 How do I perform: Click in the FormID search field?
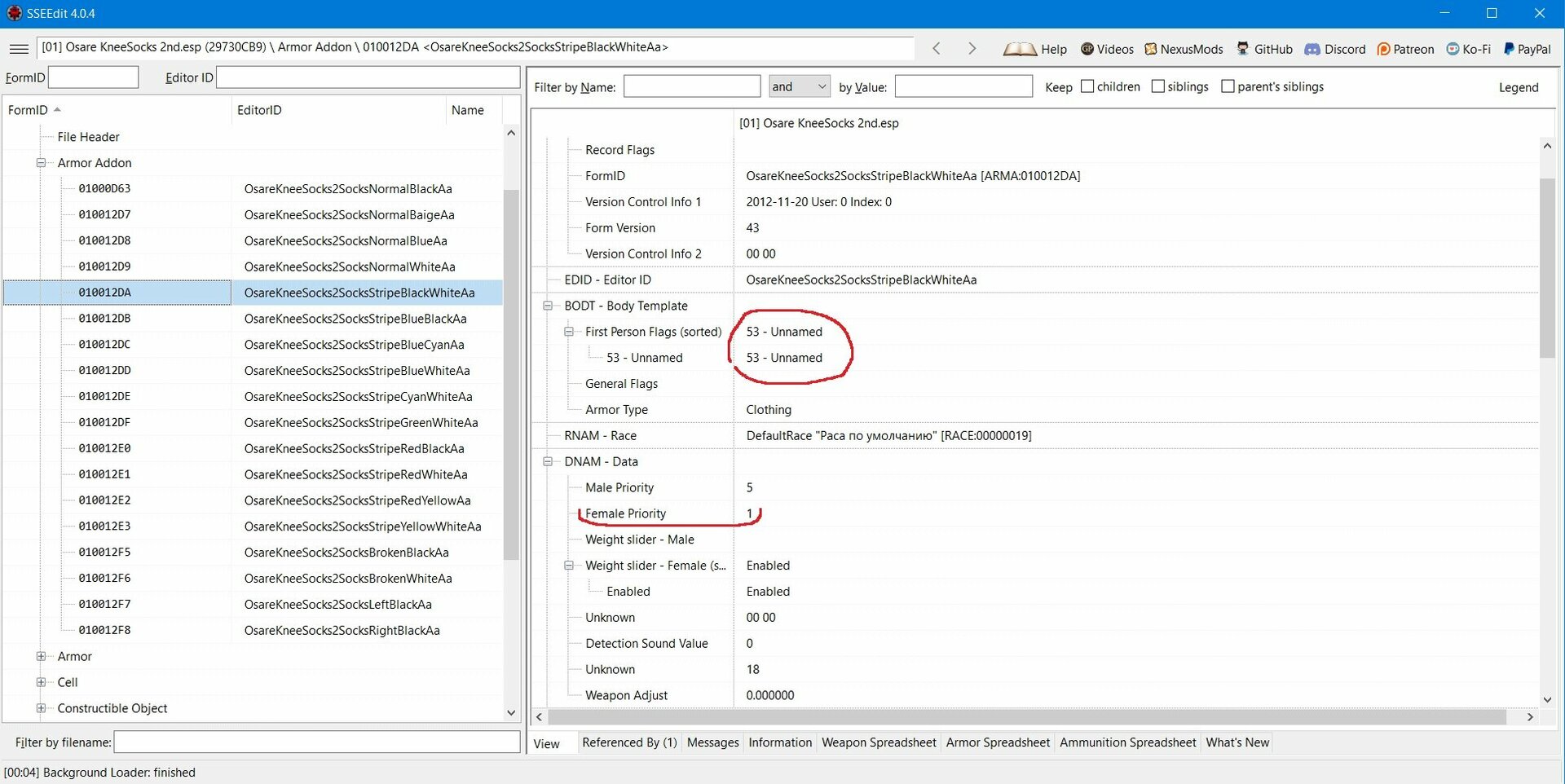point(93,77)
